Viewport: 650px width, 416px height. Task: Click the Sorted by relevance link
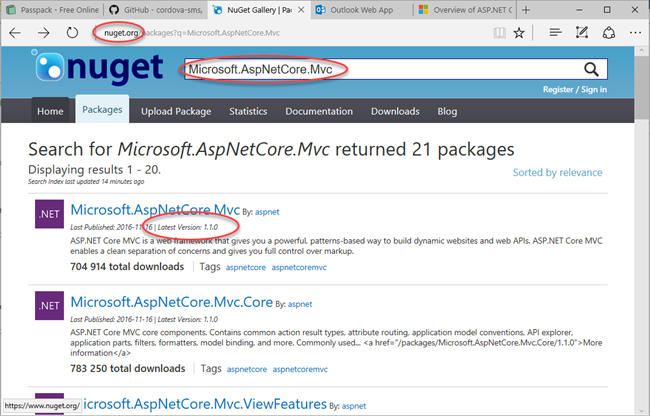pos(558,172)
